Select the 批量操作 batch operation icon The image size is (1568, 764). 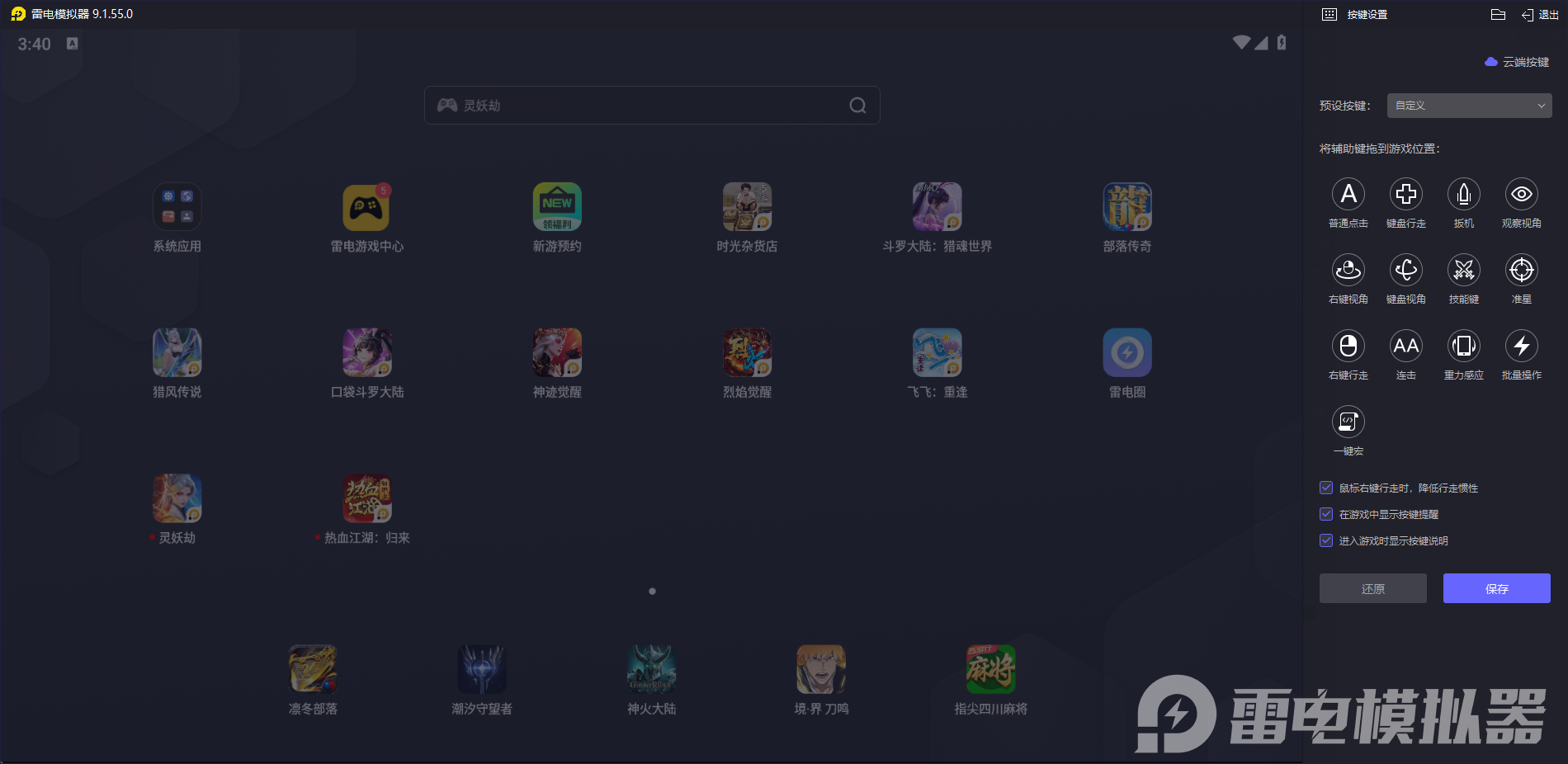pyautogui.click(x=1522, y=346)
